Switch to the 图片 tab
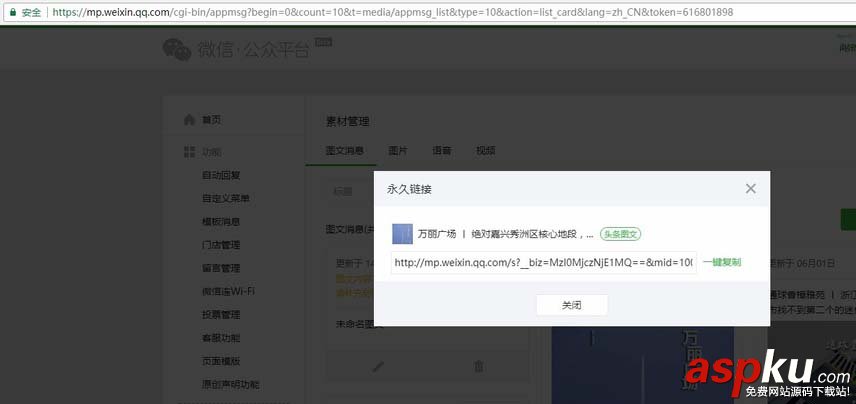Viewport: 856px width, 404px height. tap(398, 151)
